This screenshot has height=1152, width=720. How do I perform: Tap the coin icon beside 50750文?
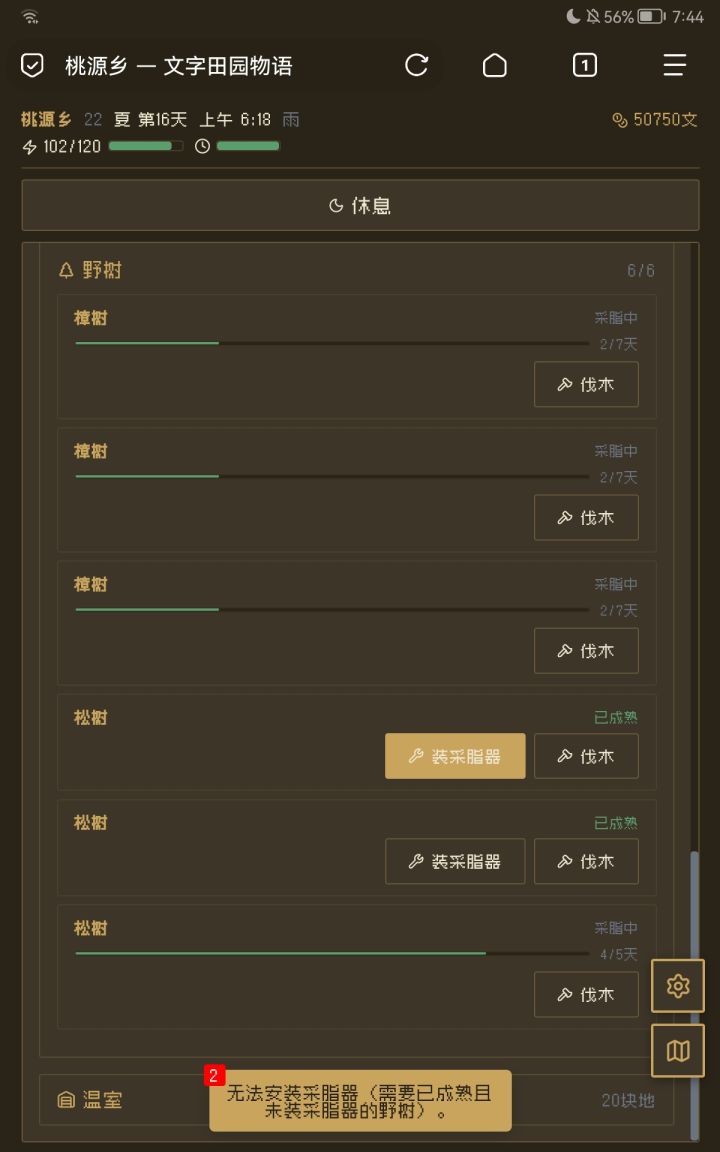coord(620,120)
